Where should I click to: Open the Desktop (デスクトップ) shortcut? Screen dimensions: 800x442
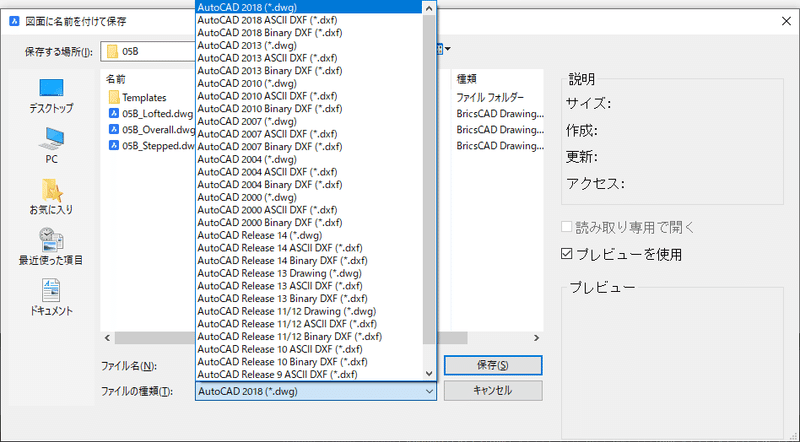click(51, 96)
